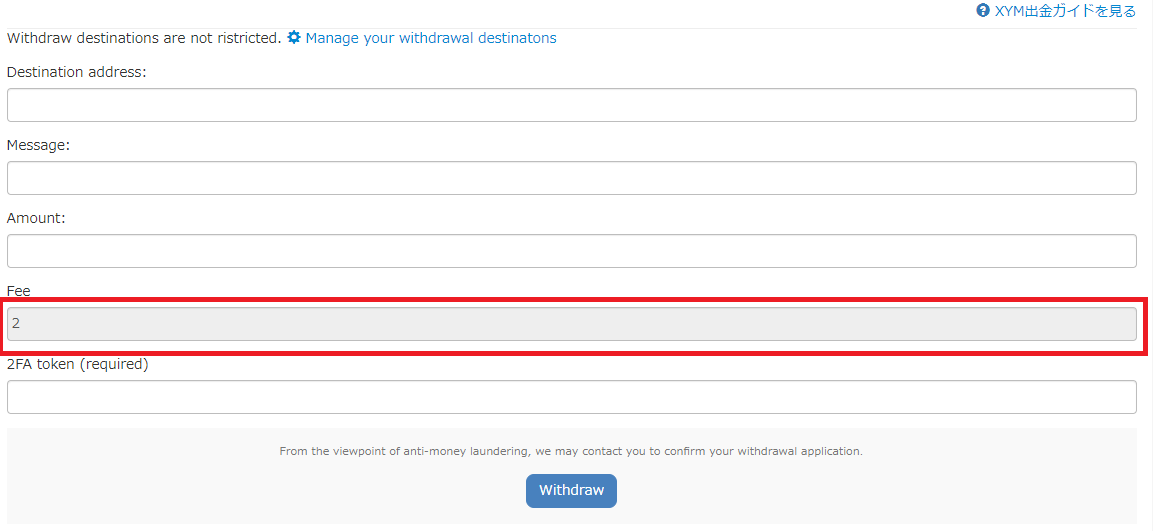
Task: Click the Amount label text
Action: (x=36, y=218)
